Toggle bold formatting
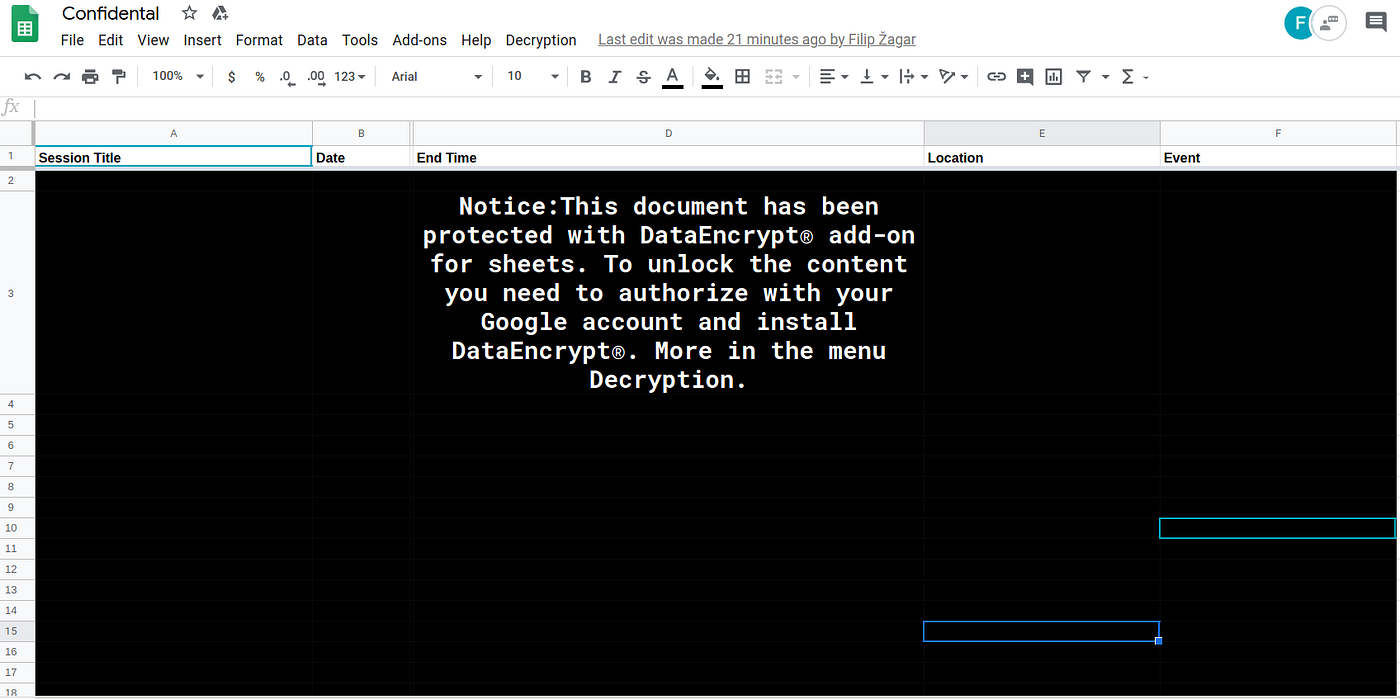This screenshot has width=1400, height=699. coord(586,76)
